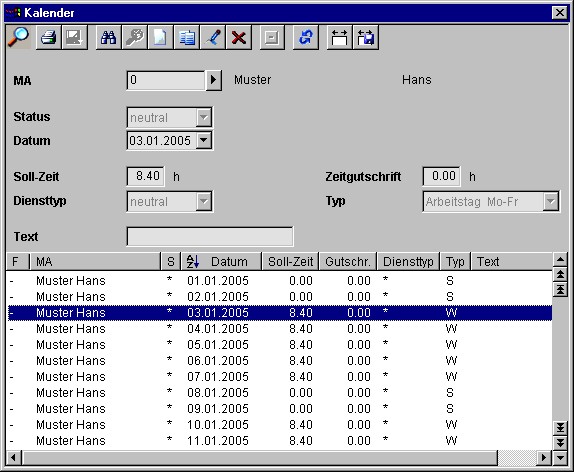
Task: Select the 10.01.2005 calendar row
Action: tap(280, 425)
